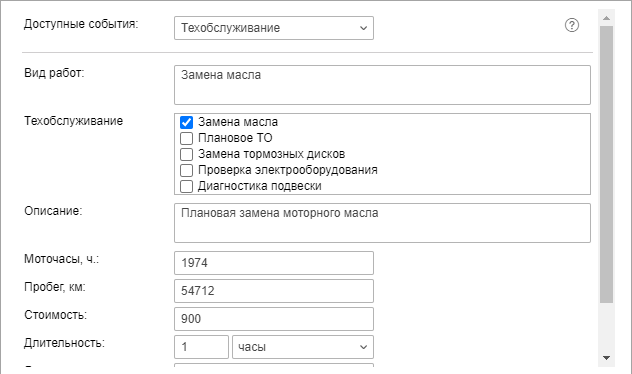Select the Стоимость field with 900
Screen dimensions: 632x374
pos(274,319)
